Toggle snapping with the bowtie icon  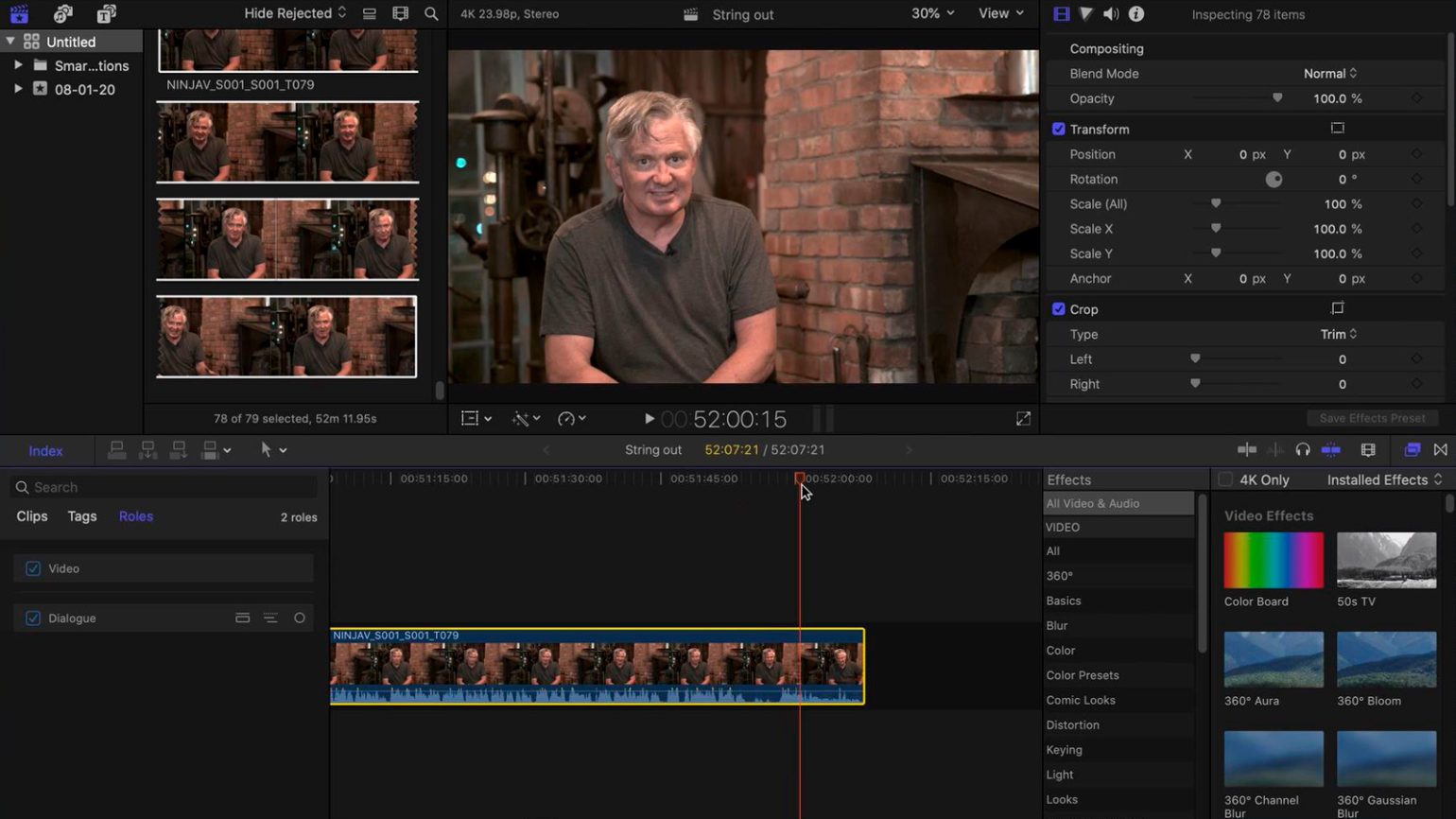click(x=1440, y=449)
